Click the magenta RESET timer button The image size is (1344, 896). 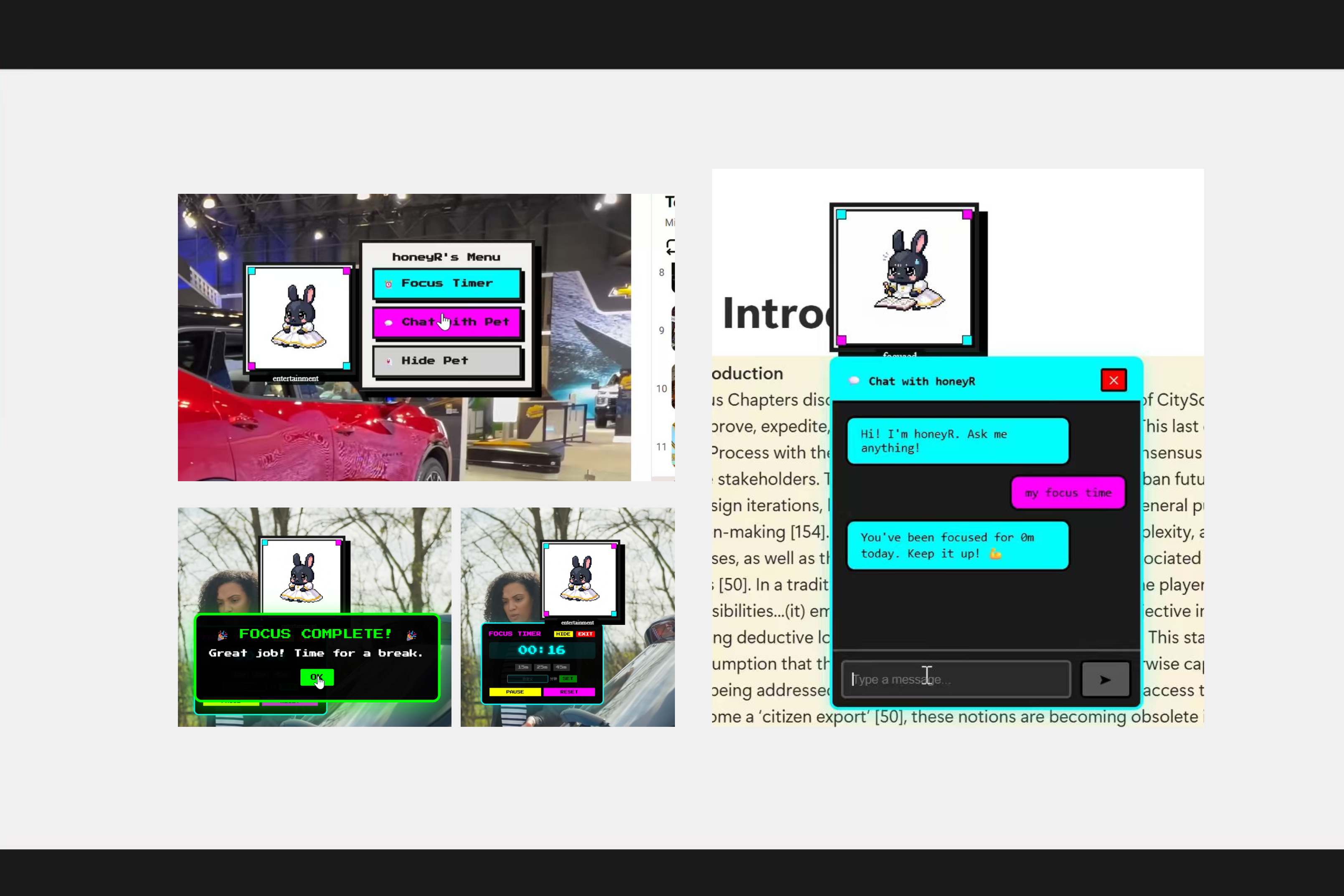point(569,692)
